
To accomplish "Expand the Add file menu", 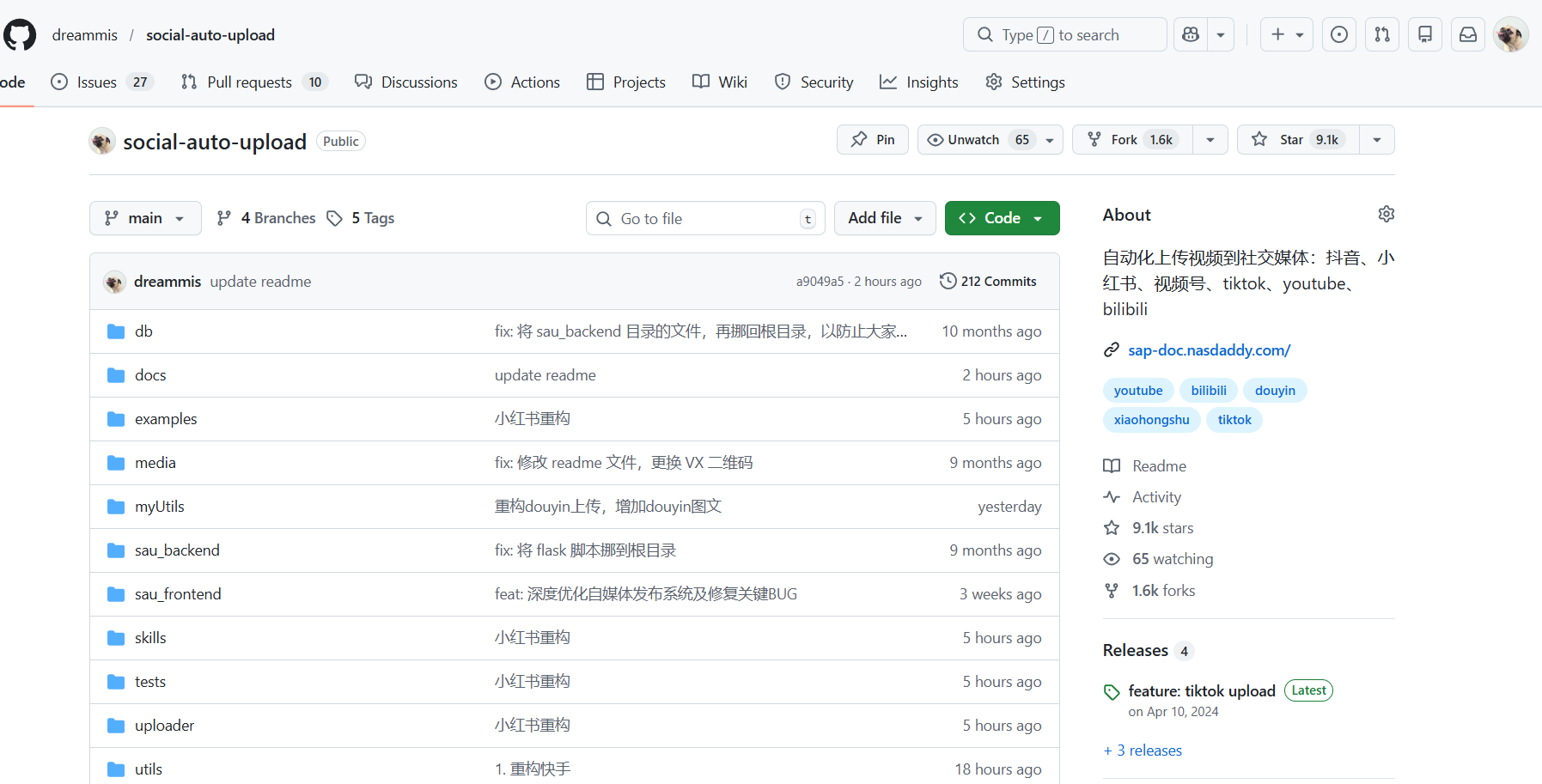I will pyautogui.click(x=885, y=218).
